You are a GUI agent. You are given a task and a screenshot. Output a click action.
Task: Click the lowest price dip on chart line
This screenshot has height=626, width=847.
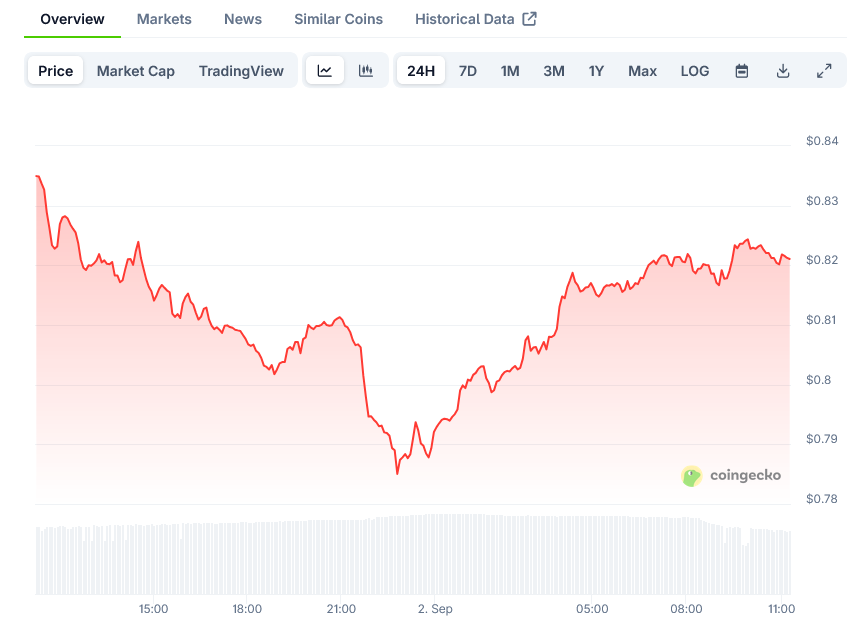click(398, 473)
